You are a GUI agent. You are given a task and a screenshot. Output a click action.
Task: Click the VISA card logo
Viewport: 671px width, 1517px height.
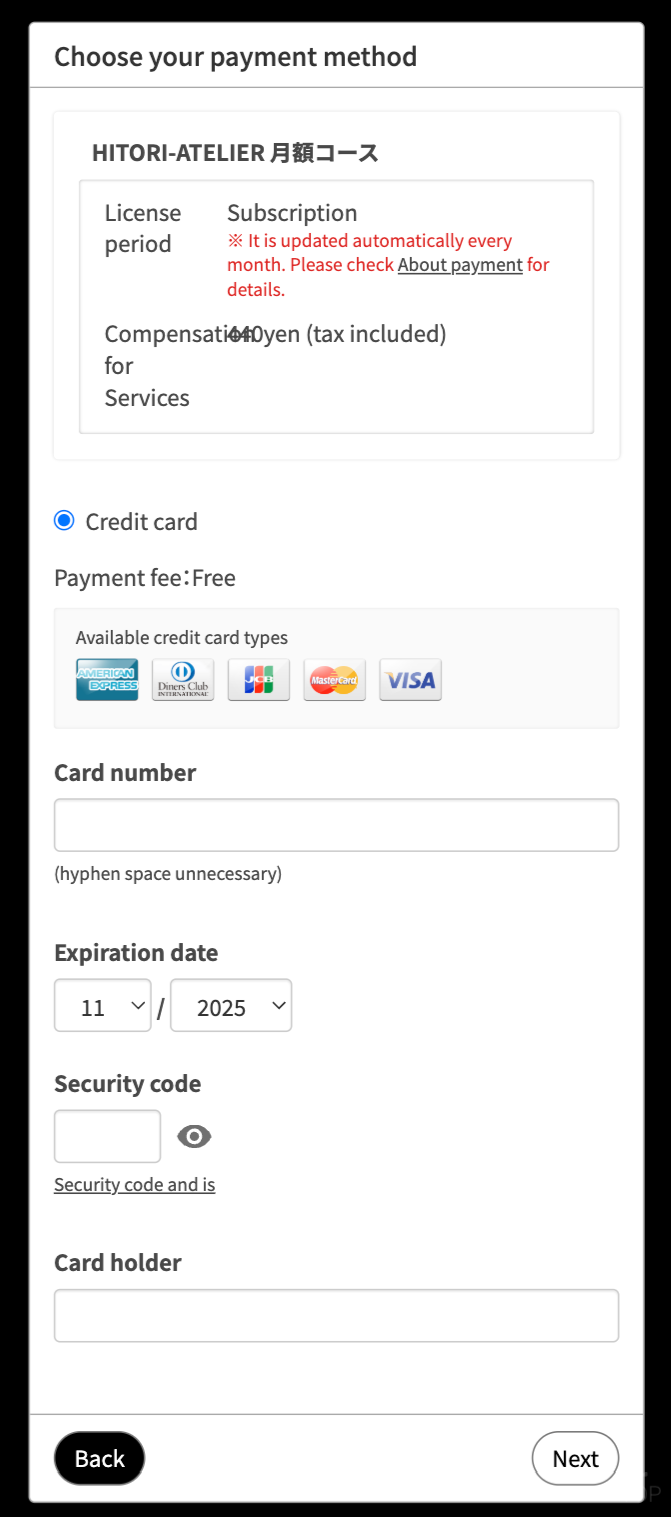410,680
